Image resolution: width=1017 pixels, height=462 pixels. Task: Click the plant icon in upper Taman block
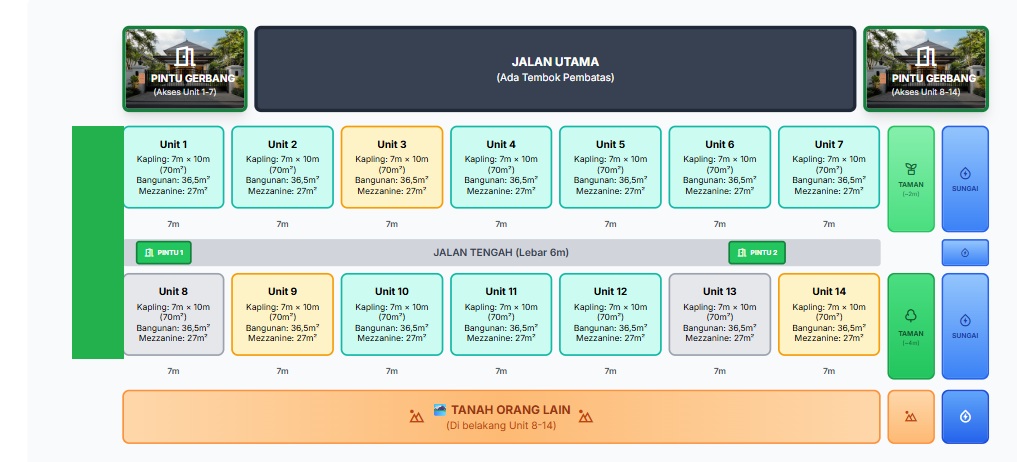click(x=911, y=169)
